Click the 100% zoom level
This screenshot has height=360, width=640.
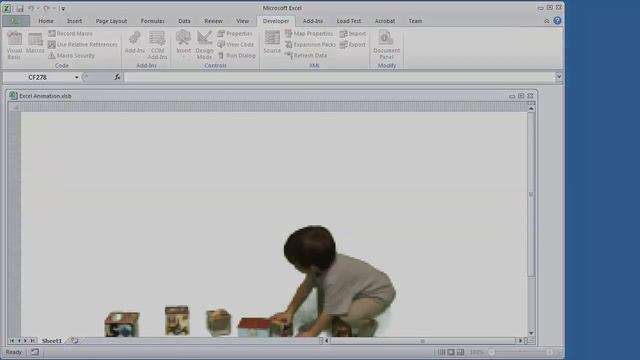[x=476, y=352]
